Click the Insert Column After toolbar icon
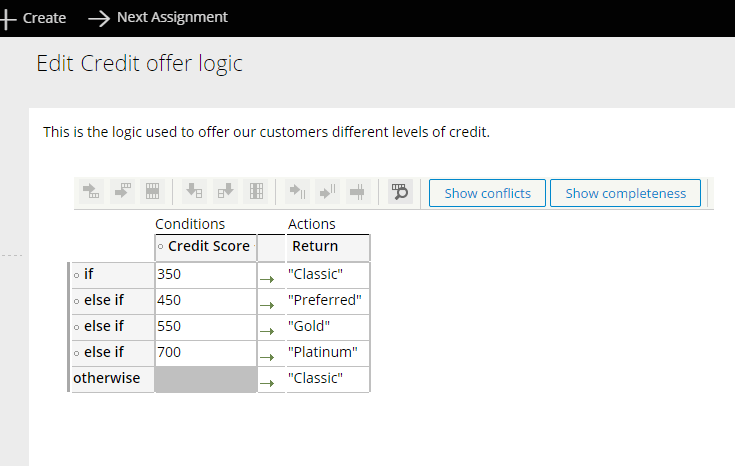Image resolution: width=735 pixels, height=466 pixels. click(x=225, y=191)
